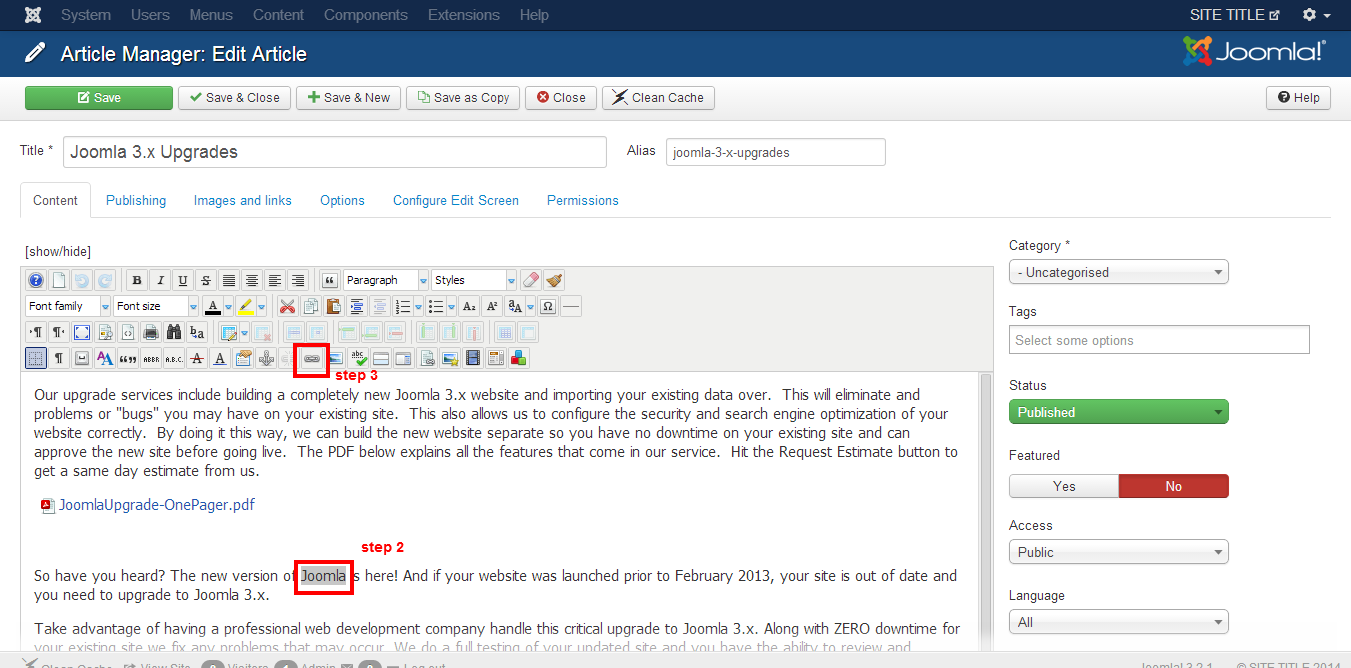
Task: Toggle bold formatting
Action: pos(137,281)
